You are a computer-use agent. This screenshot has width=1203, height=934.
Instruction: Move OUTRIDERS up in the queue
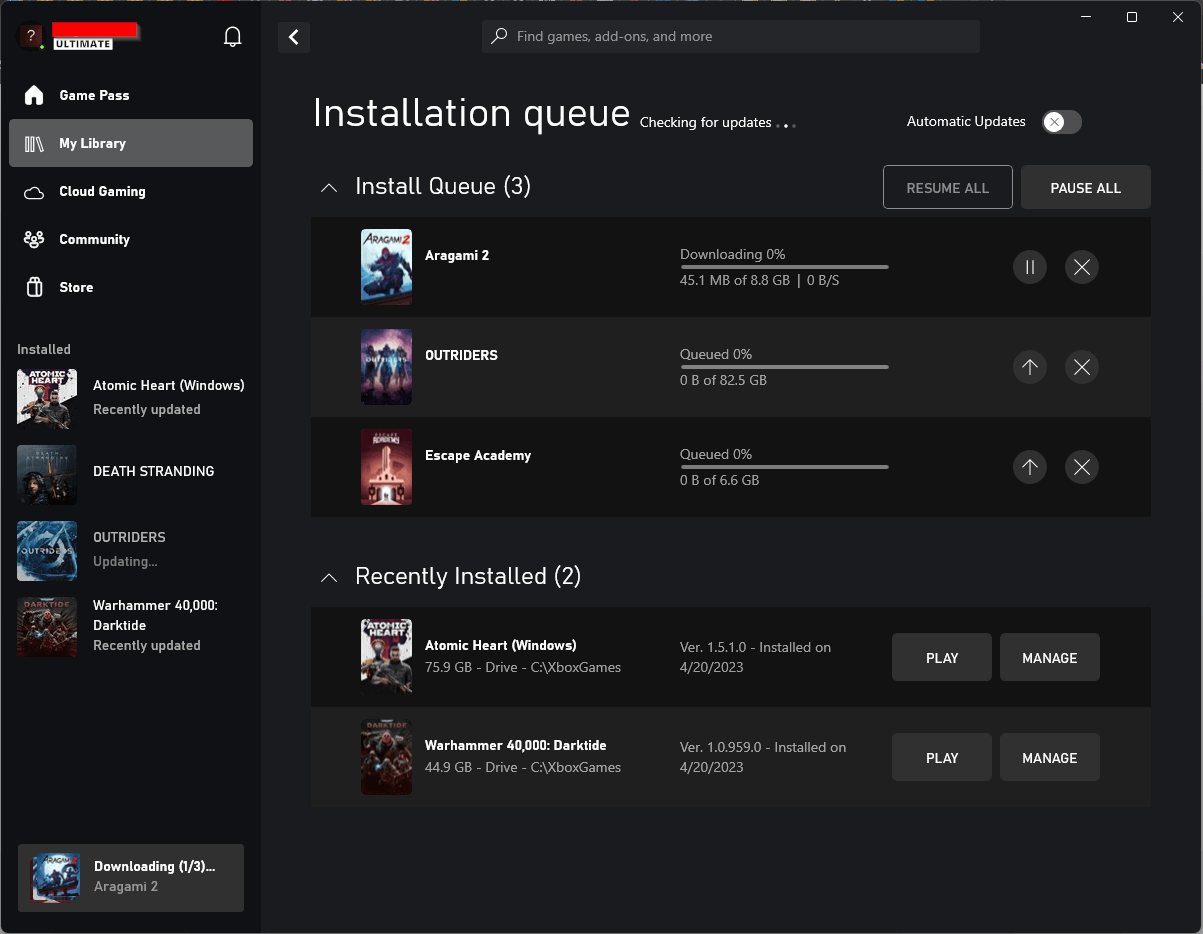point(1030,367)
